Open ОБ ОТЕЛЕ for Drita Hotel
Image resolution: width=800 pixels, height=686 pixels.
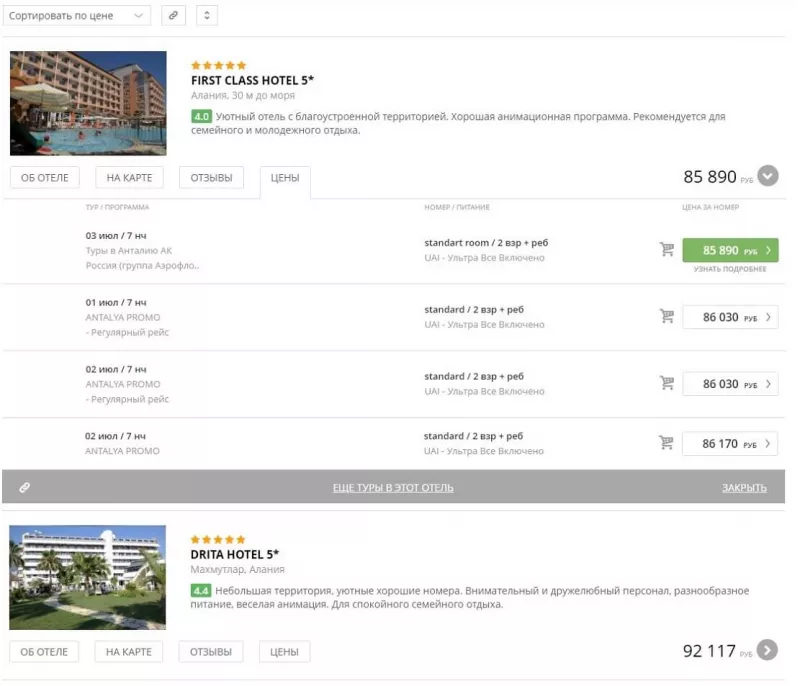coord(44,652)
